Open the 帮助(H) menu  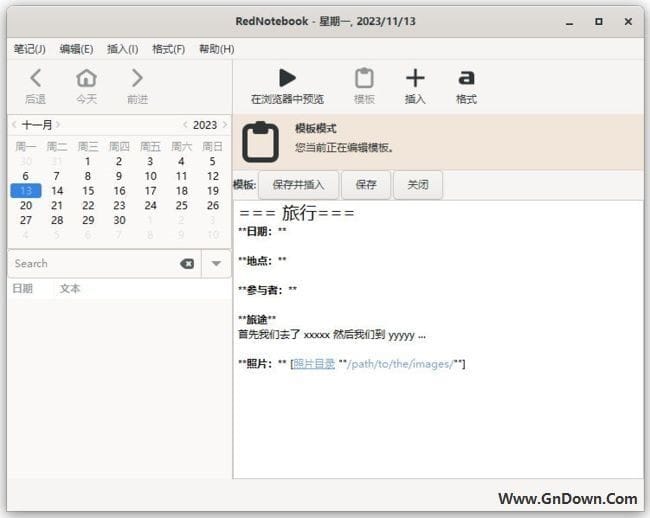point(217,49)
